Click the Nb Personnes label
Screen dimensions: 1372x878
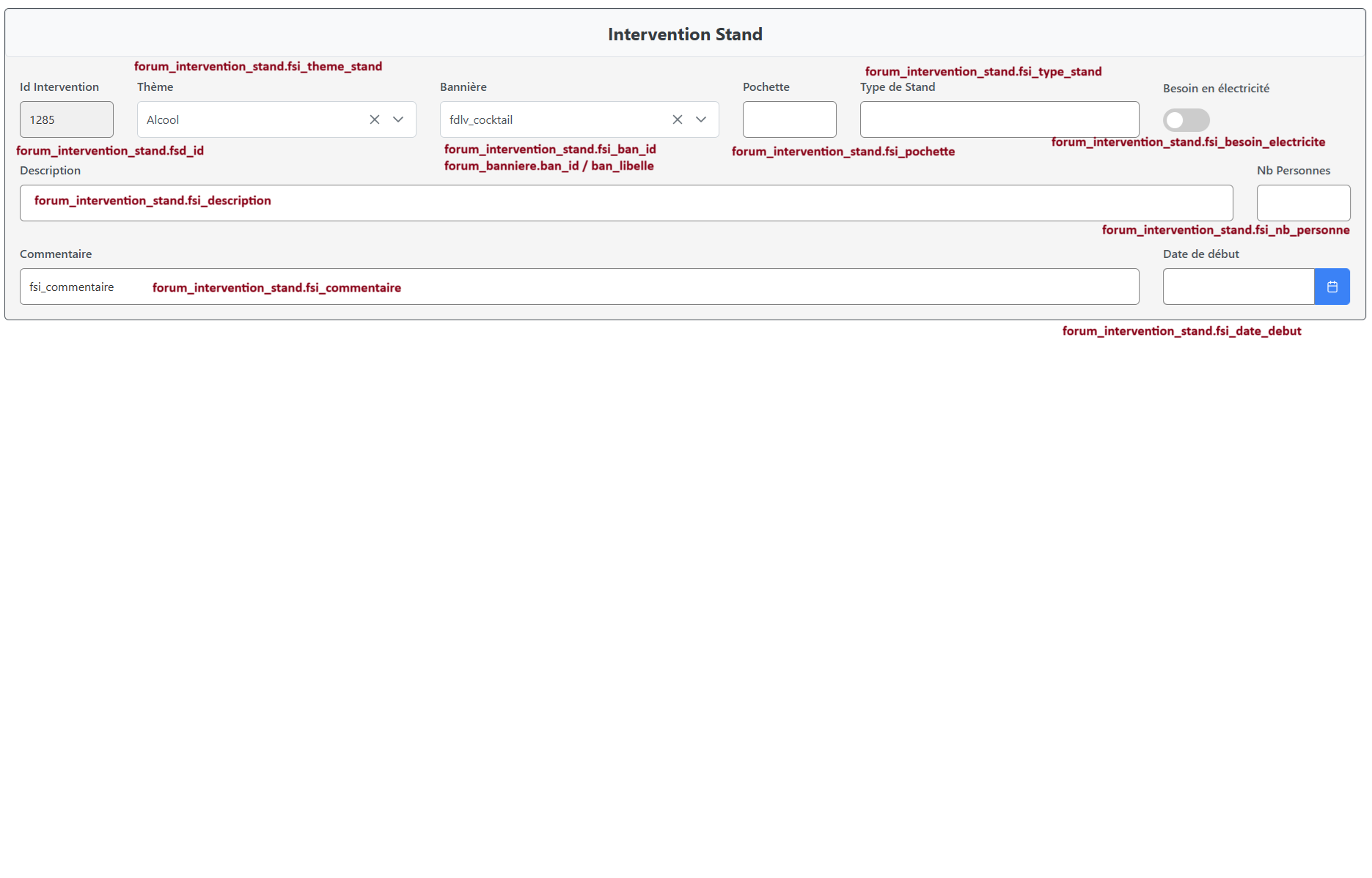coord(1294,170)
